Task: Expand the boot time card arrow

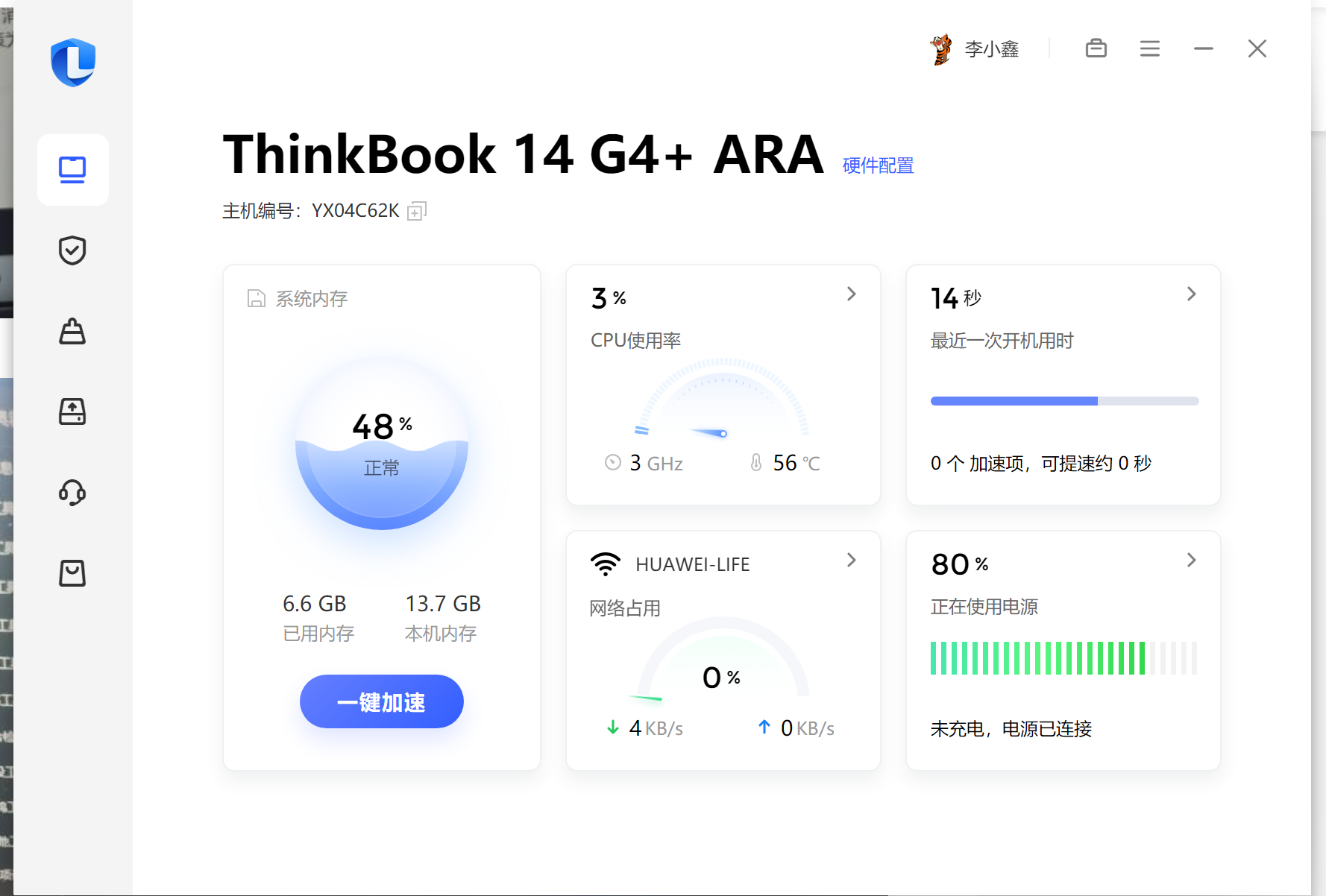Action: coord(1191,294)
